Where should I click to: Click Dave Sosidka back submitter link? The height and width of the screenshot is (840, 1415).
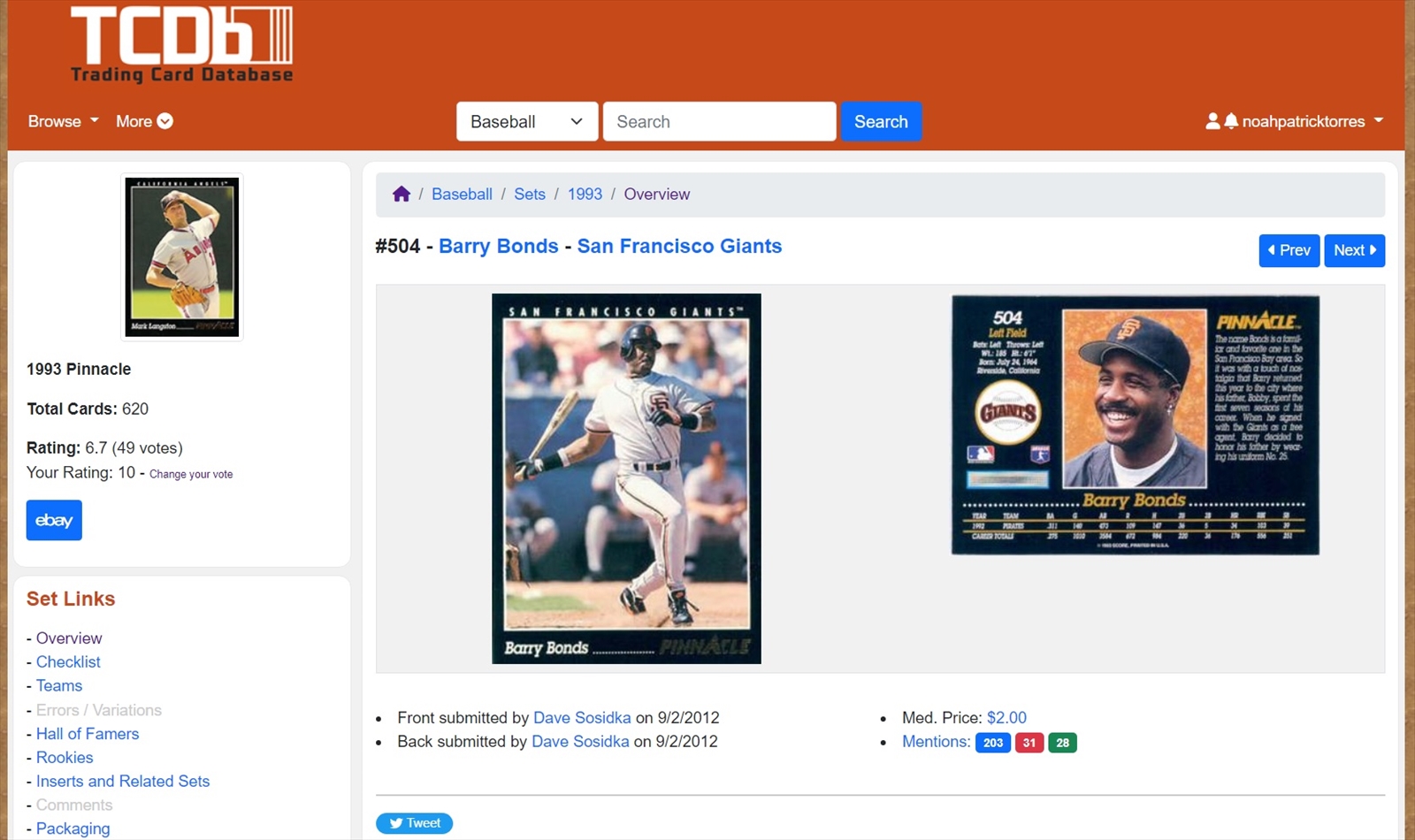point(580,741)
